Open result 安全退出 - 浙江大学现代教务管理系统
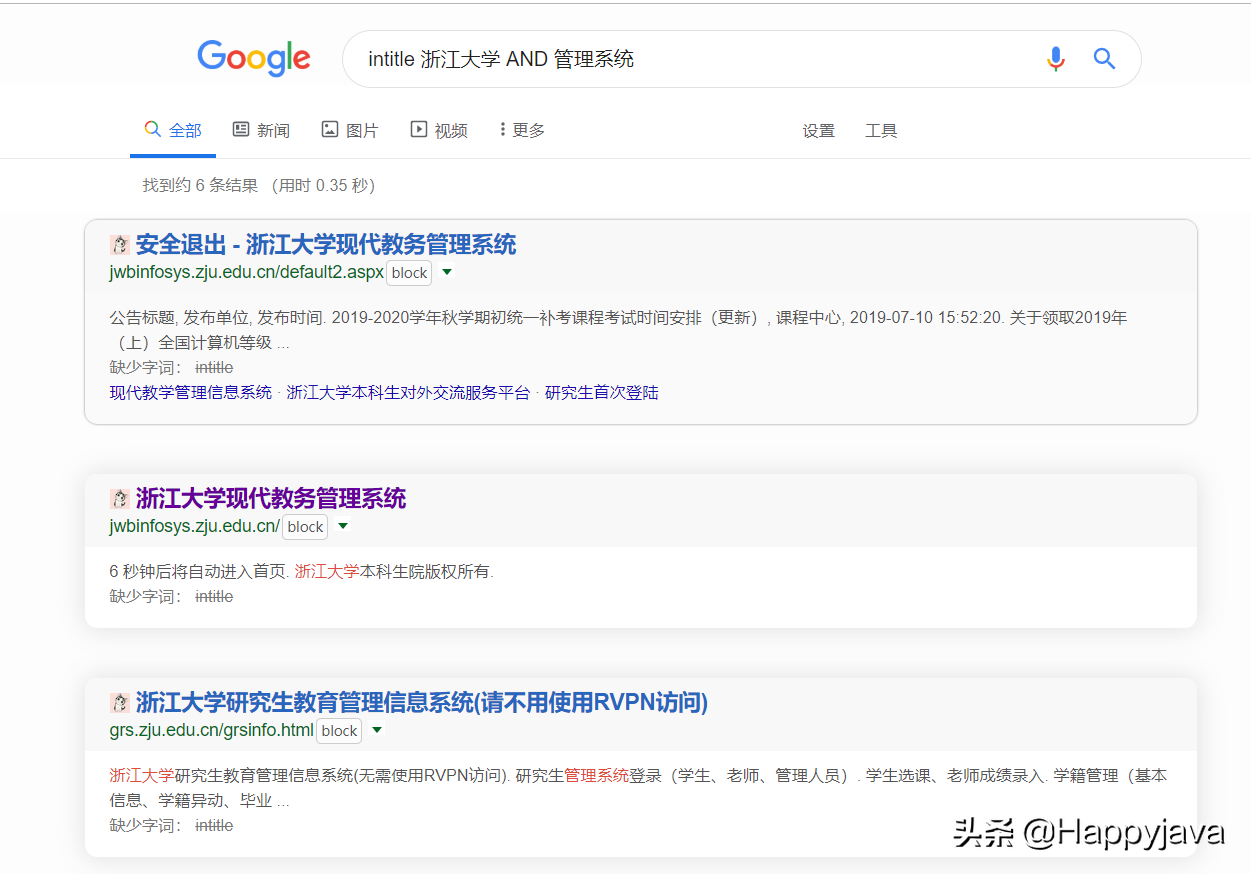Image resolution: width=1251 pixels, height=874 pixels. pyautogui.click(x=326, y=245)
